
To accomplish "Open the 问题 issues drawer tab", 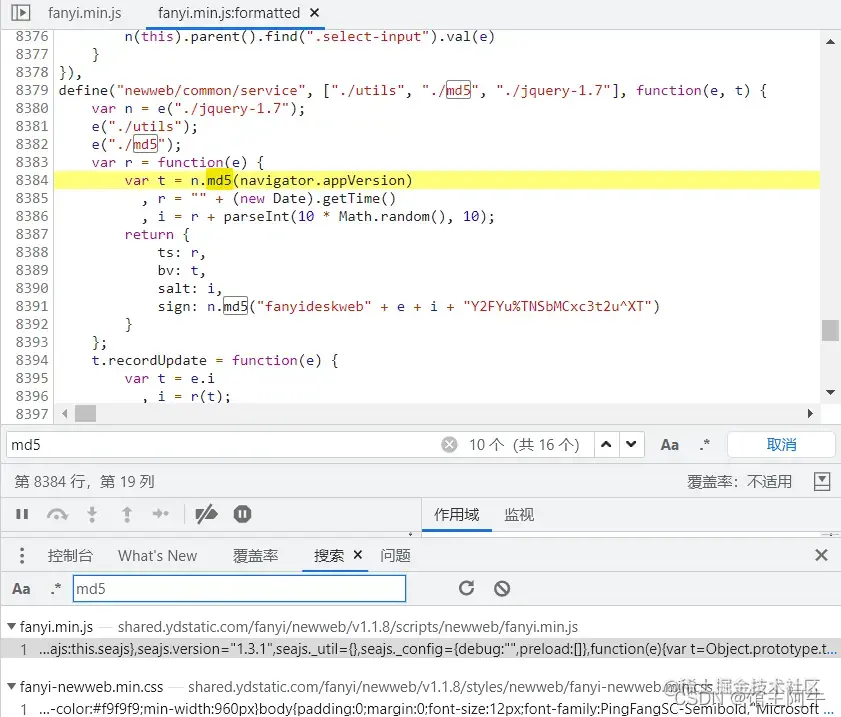I will tap(395, 556).
